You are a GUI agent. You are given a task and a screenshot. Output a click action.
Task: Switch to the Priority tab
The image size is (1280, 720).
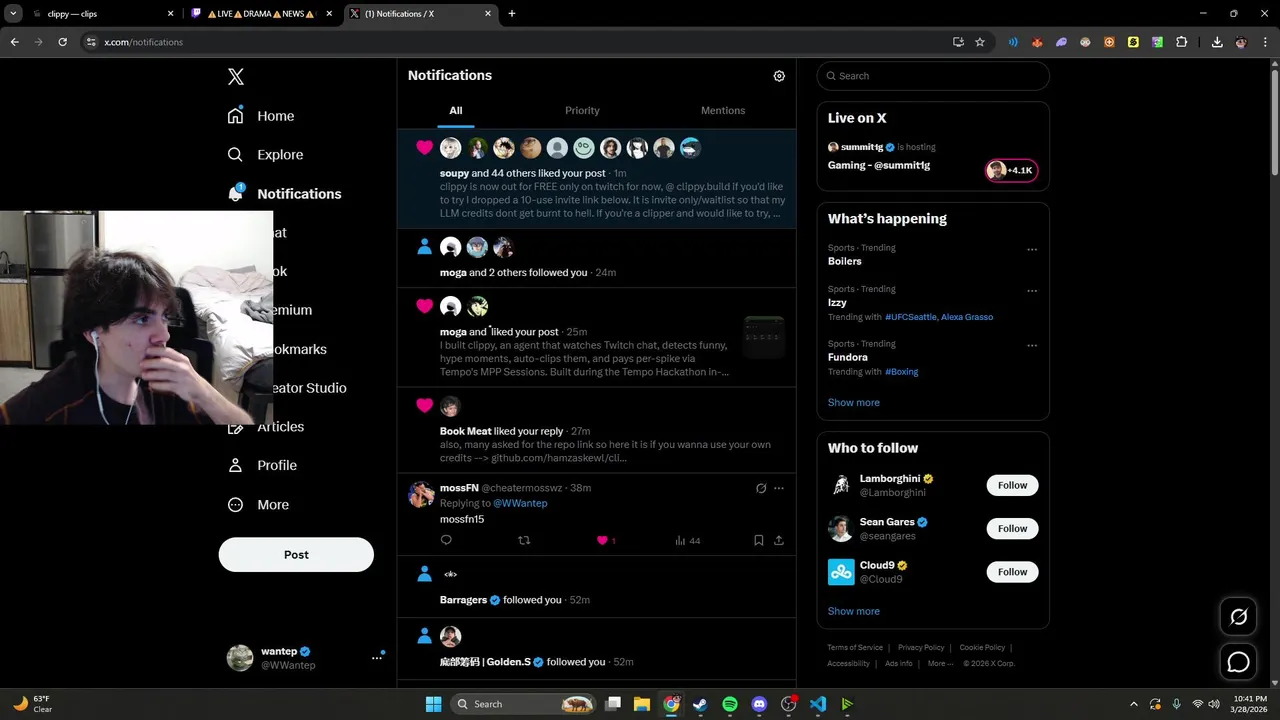[582, 111]
